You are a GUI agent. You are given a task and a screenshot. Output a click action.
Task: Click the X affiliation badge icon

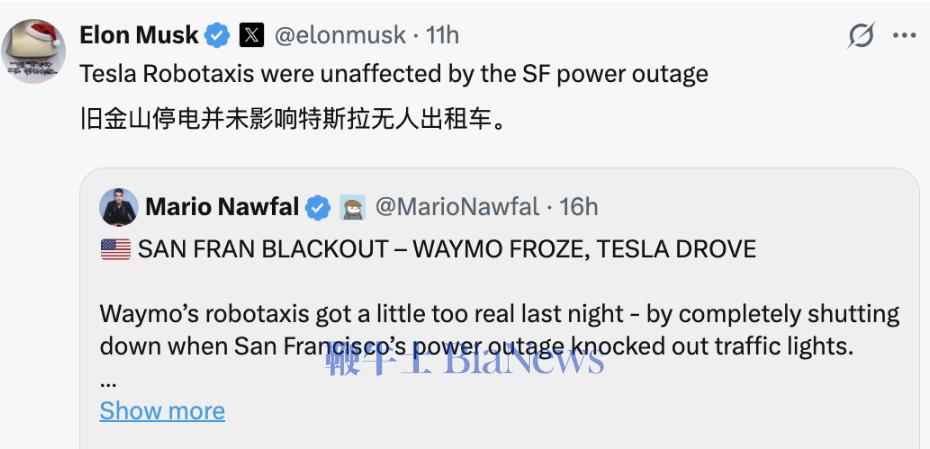(x=252, y=36)
